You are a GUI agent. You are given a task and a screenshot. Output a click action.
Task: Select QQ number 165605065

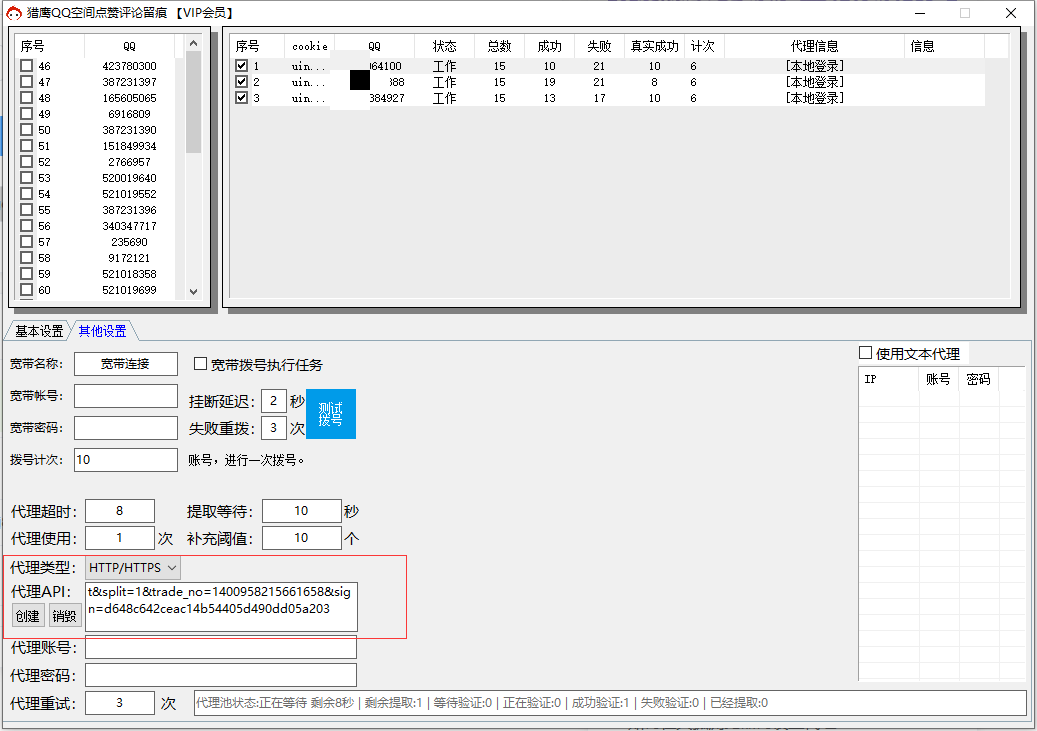click(130, 98)
